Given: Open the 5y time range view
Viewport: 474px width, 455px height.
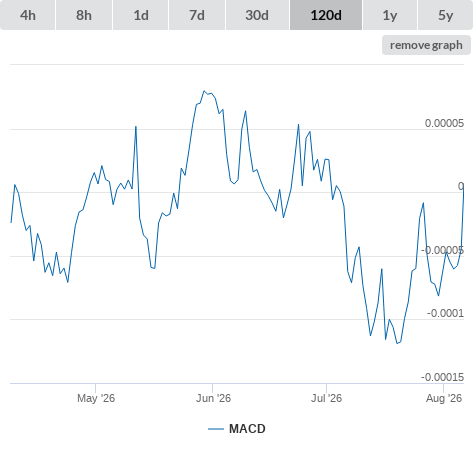Looking at the screenshot, I should (x=446, y=15).
